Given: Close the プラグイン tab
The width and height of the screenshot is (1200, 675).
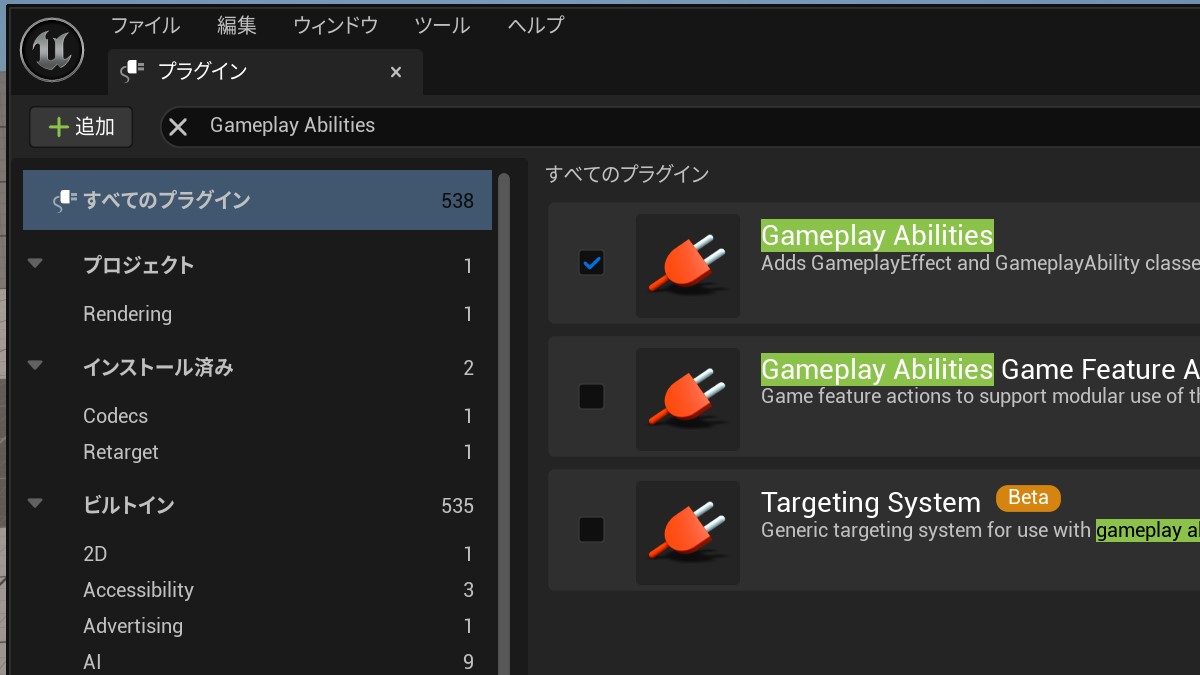Looking at the screenshot, I should pos(396,72).
